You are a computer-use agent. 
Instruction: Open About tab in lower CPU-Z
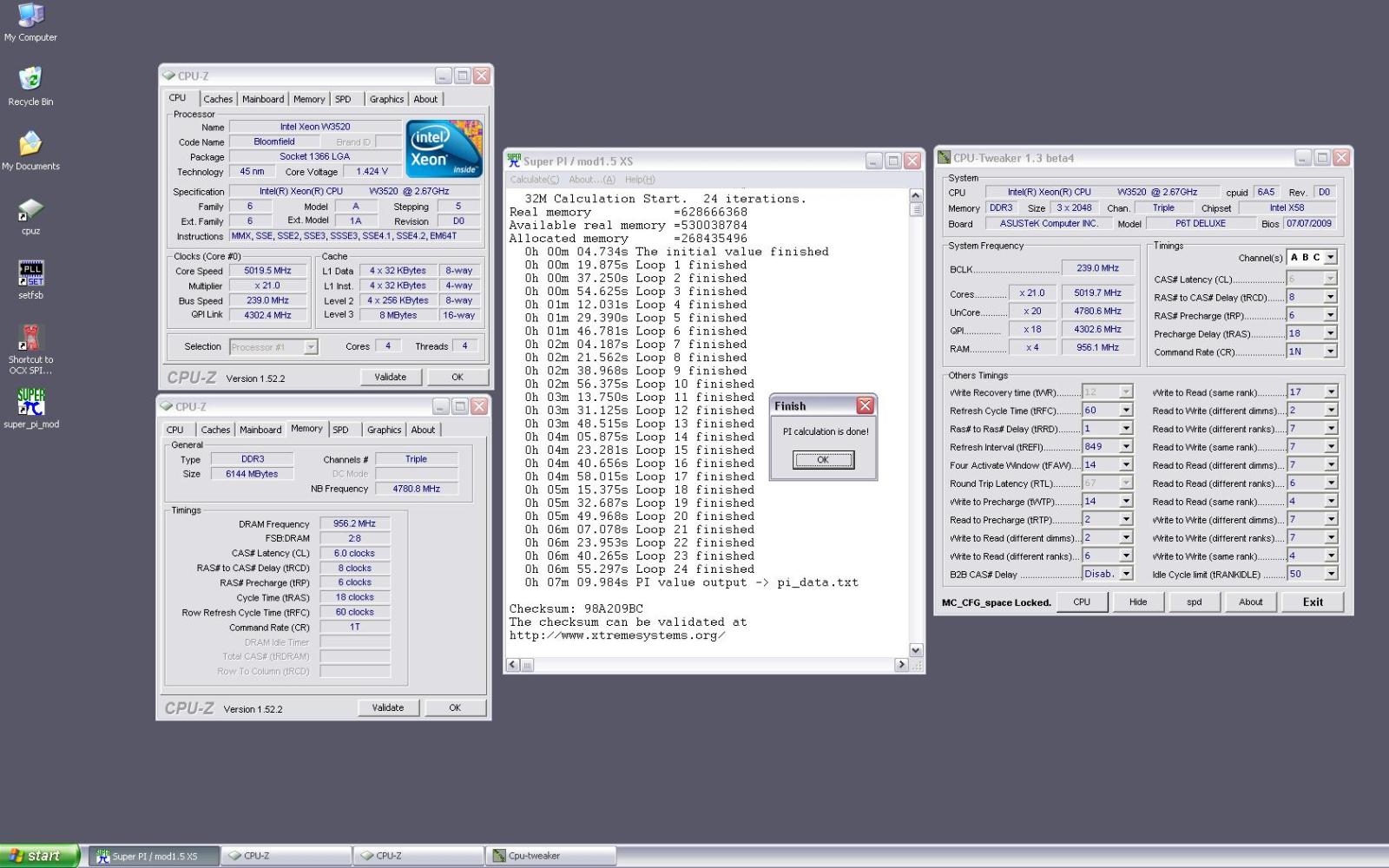point(423,430)
